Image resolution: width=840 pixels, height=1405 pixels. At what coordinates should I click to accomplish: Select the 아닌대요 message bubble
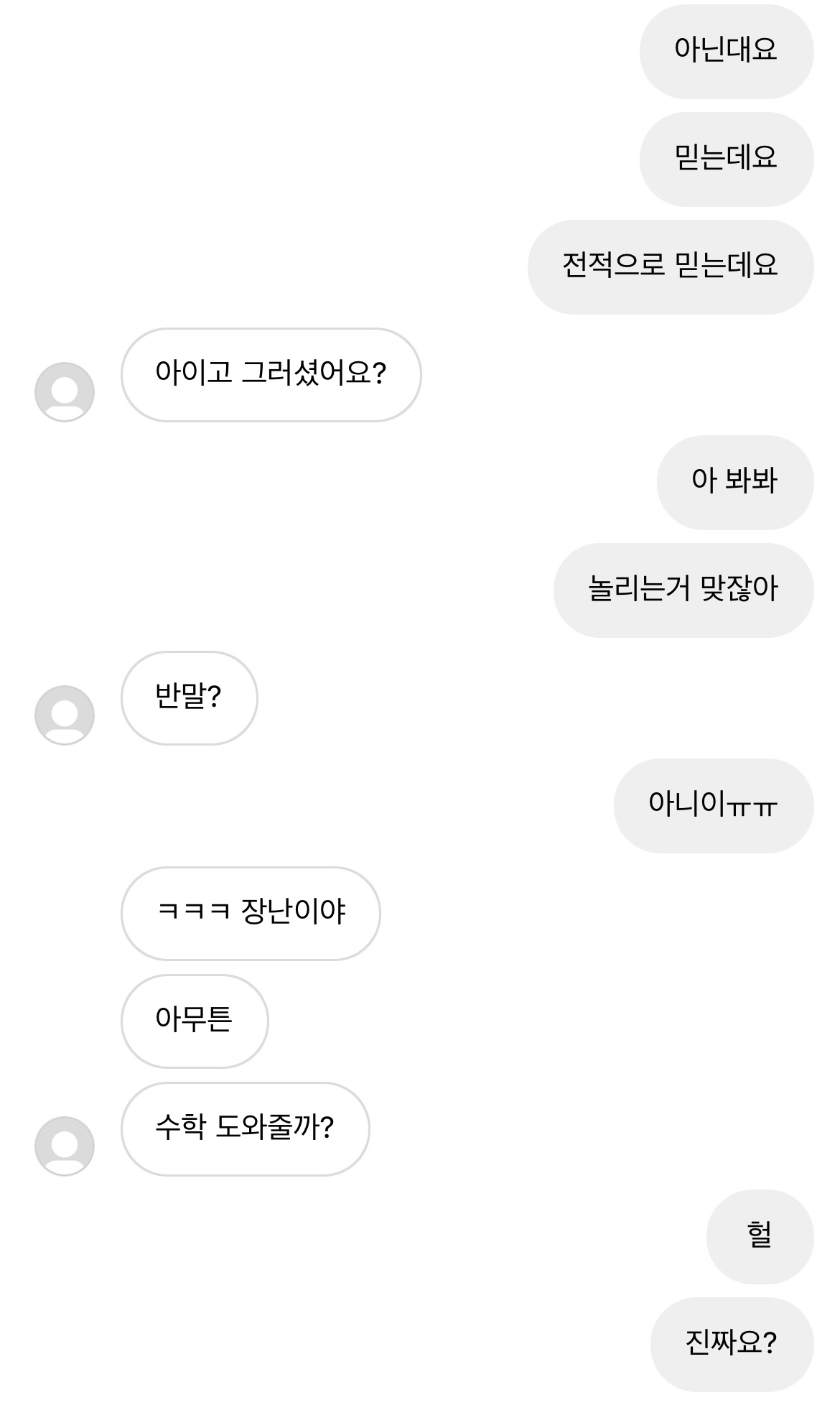coord(726,51)
